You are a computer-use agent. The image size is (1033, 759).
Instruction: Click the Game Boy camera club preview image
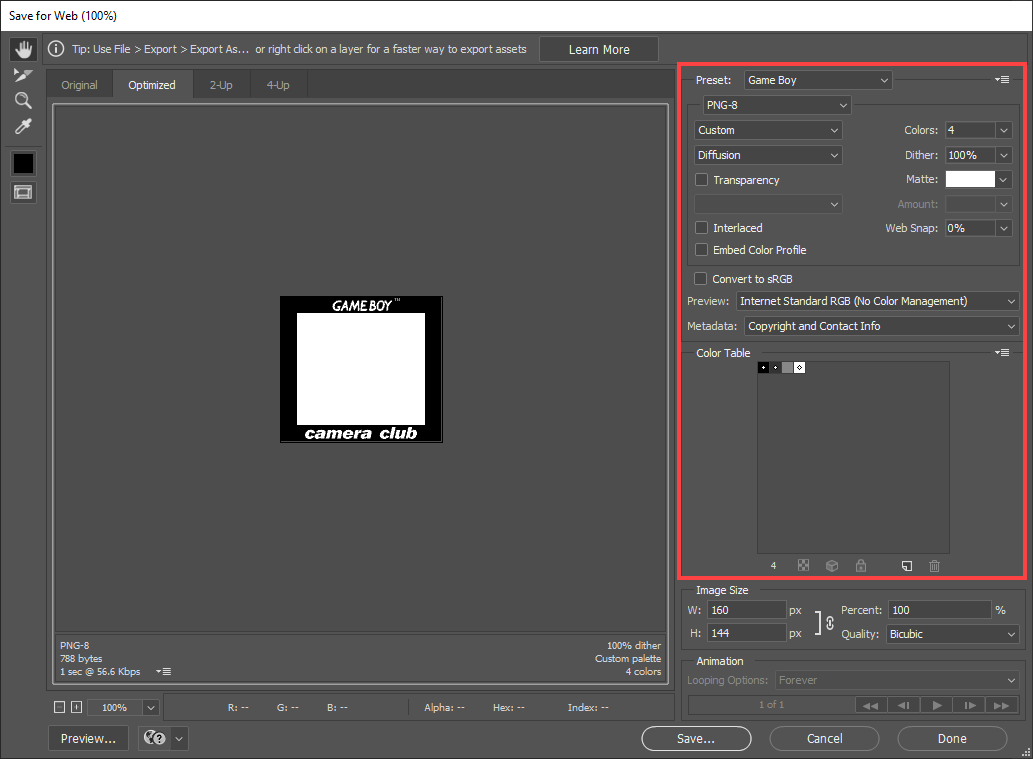[x=361, y=369]
